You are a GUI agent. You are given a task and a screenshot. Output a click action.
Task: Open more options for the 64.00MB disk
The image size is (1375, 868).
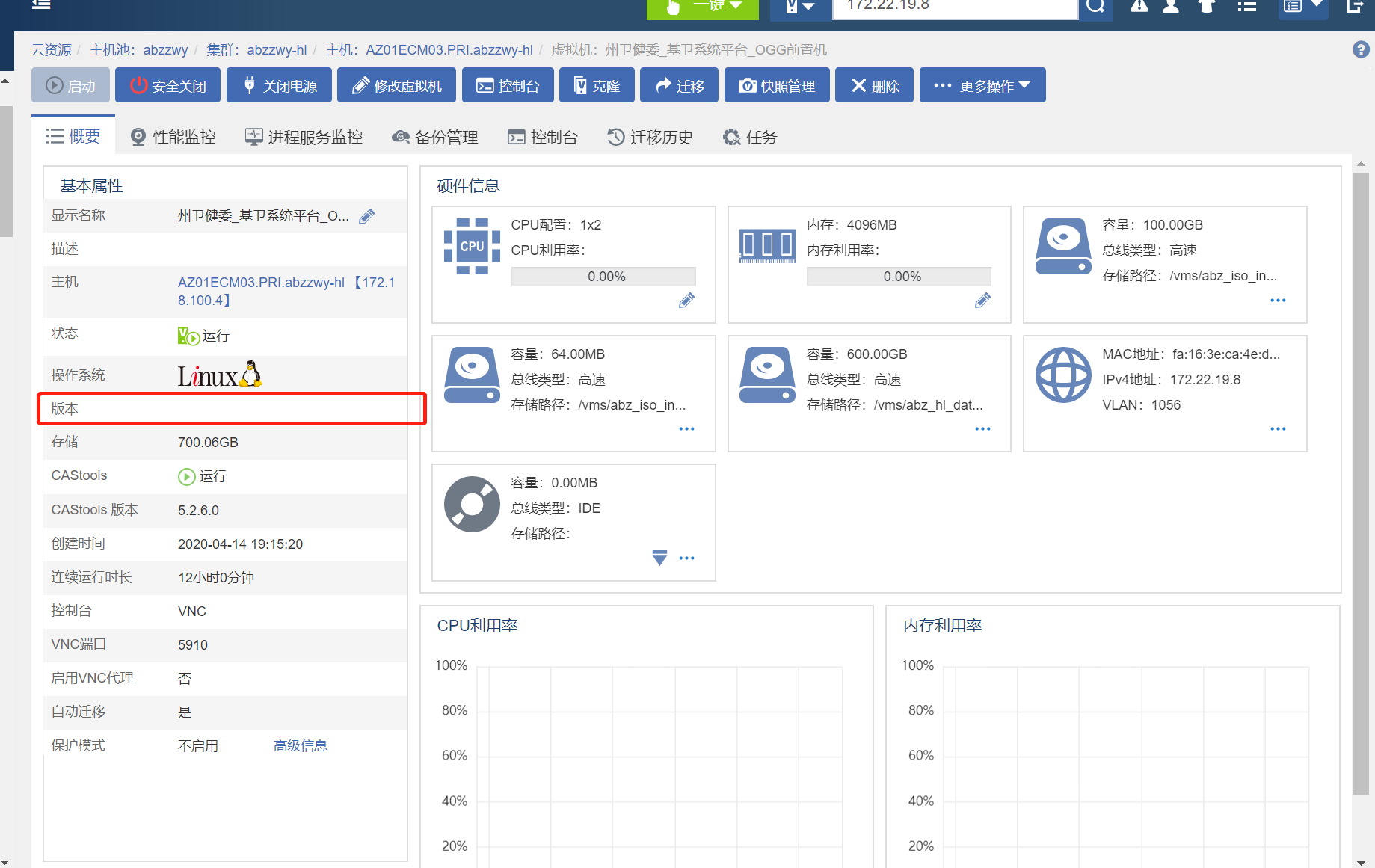(686, 429)
